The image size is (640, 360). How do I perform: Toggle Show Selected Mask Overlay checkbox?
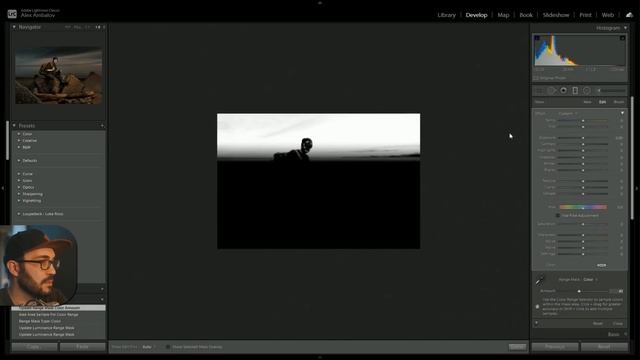click(168, 347)
